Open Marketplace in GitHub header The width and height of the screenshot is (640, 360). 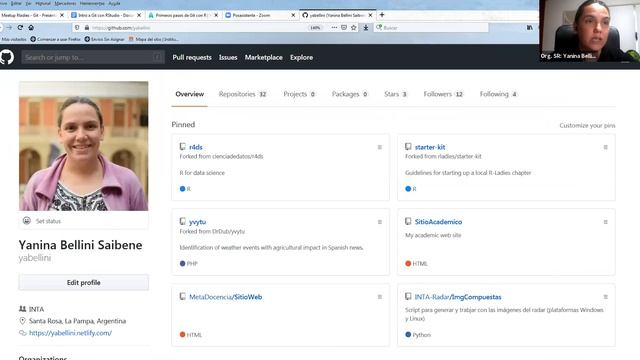pyautogui.click(x=264, y=58)
